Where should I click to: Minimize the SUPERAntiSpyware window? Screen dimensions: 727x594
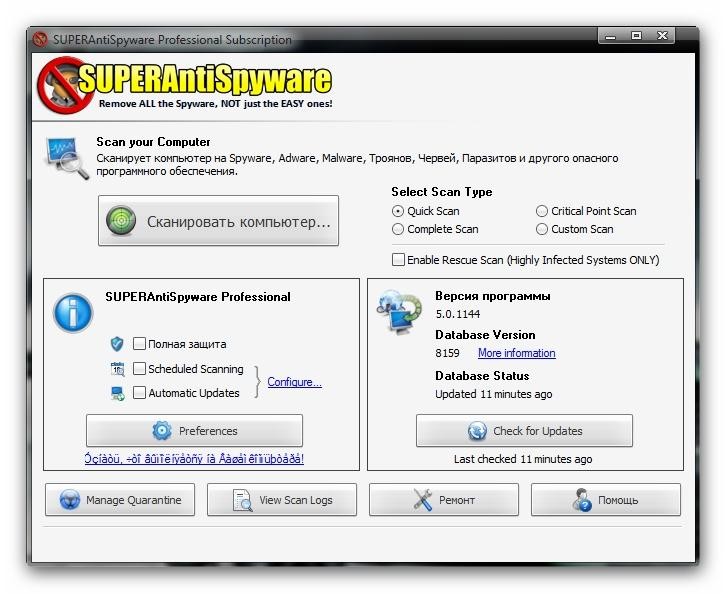click(x=611, y=36)
